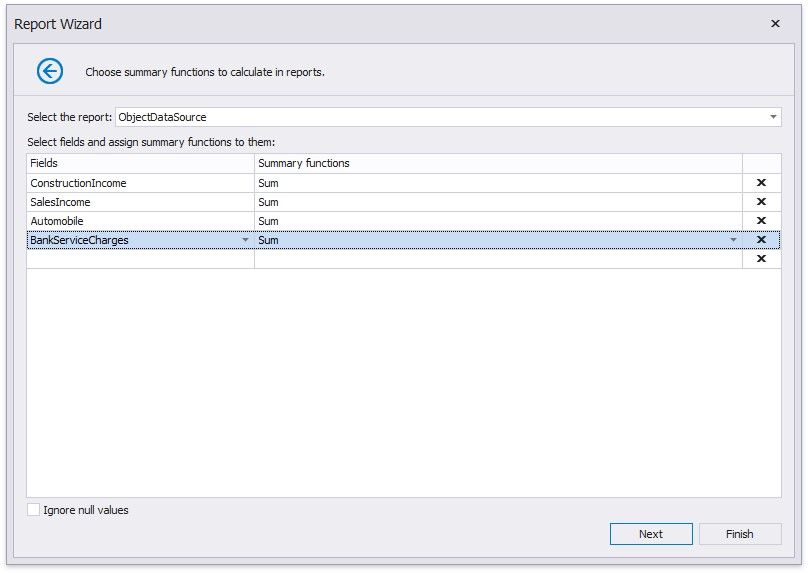Click the Fields column header

click(140, 163)
